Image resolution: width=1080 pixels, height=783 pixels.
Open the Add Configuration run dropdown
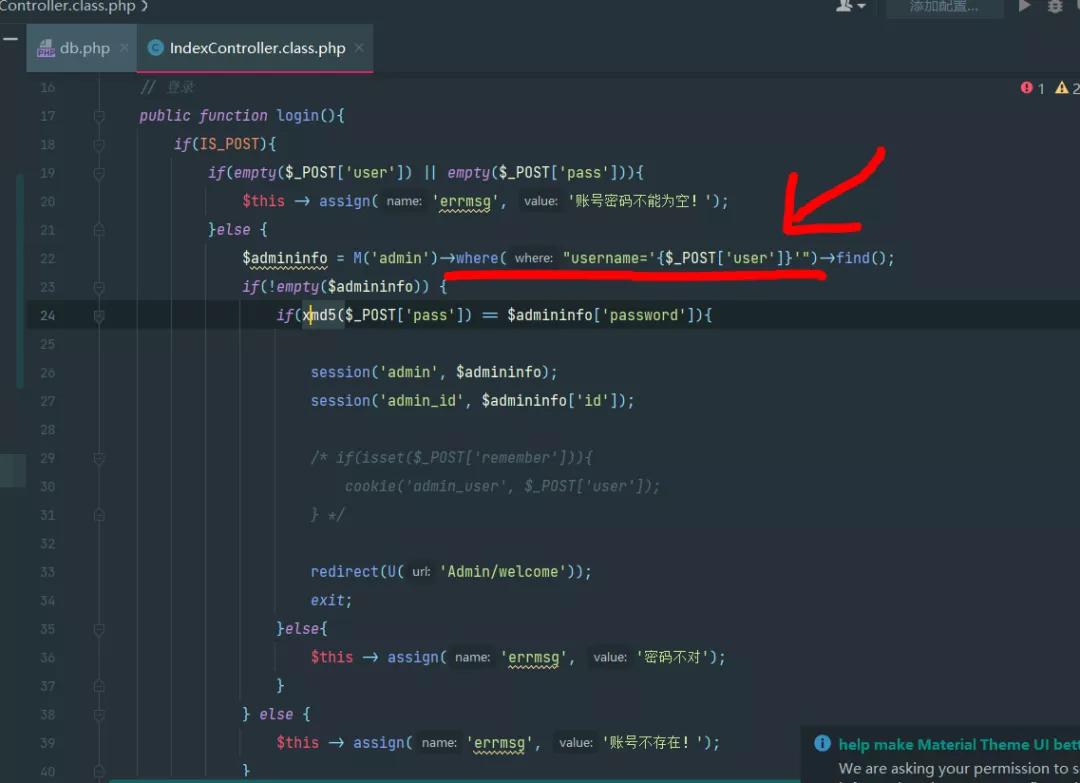click(x=943, y=7)
